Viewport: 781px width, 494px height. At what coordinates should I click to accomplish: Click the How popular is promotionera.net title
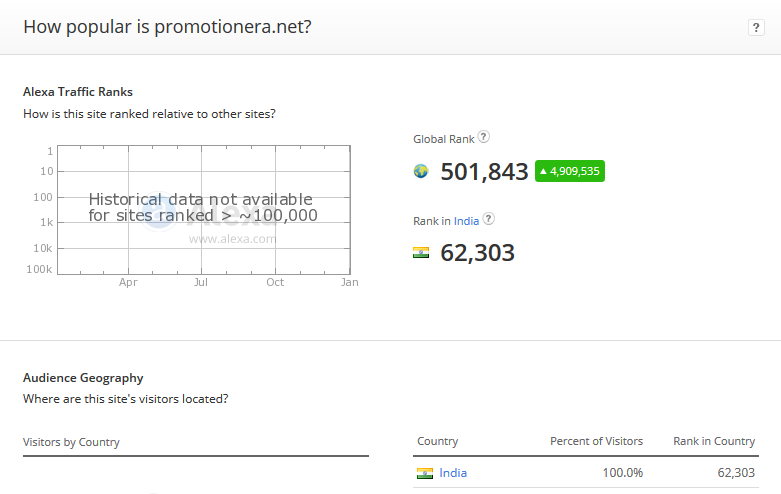coord(167,27)
